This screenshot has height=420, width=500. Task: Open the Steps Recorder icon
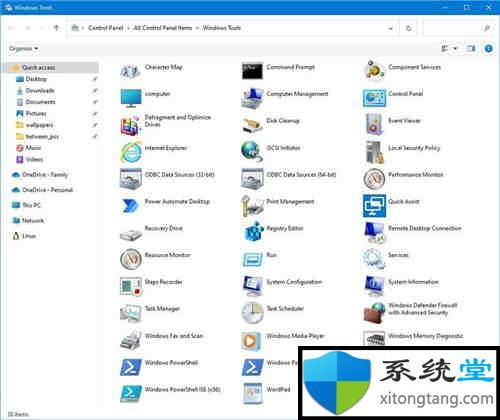pyautogui.click(x=130, y=286)
